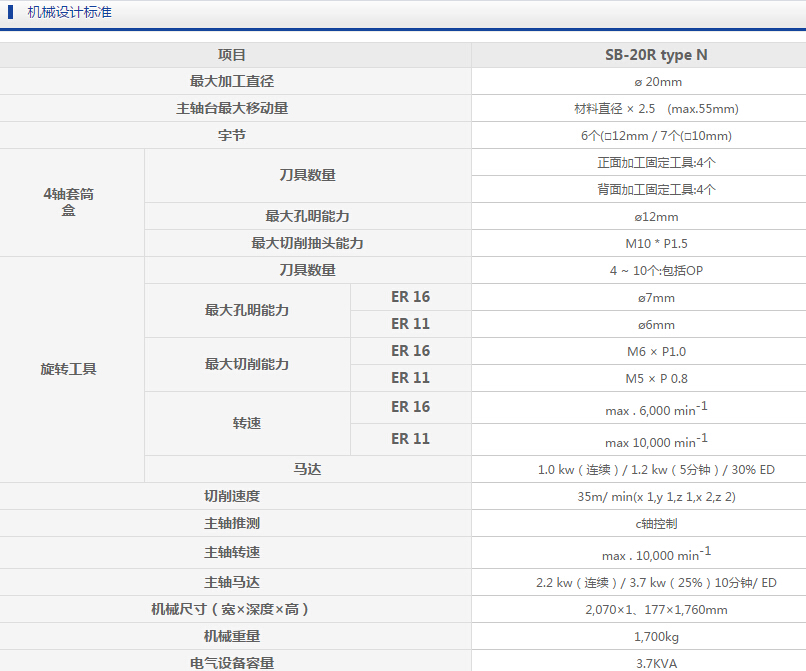Screen dimensions: 806x671
Task: Click the 主轴台最大移动量 cell
Action: tap(232, 108)
